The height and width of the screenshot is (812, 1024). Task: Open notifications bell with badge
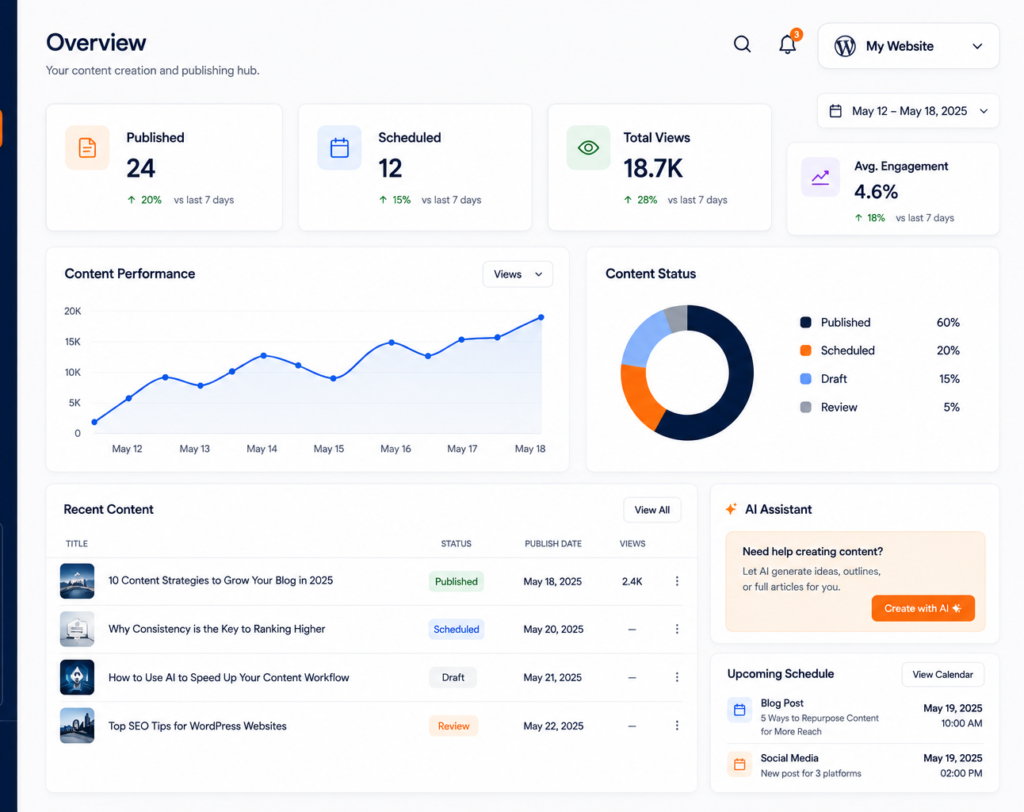[x=788, y=44]
